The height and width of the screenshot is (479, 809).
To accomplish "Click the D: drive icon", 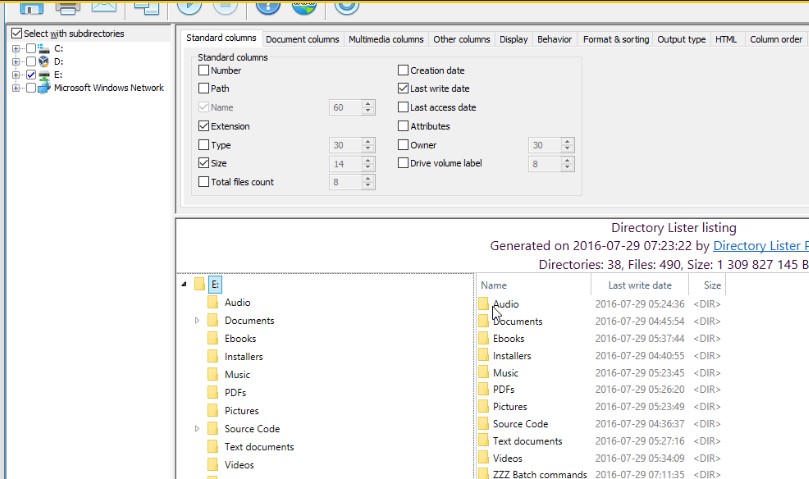I will [44, 61].
